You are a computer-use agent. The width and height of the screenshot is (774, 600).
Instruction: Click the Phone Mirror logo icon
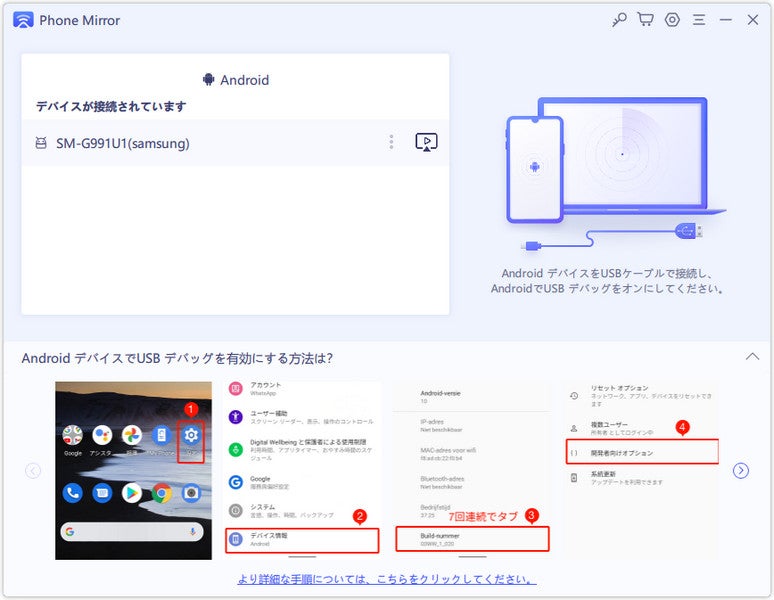point(23,20)
